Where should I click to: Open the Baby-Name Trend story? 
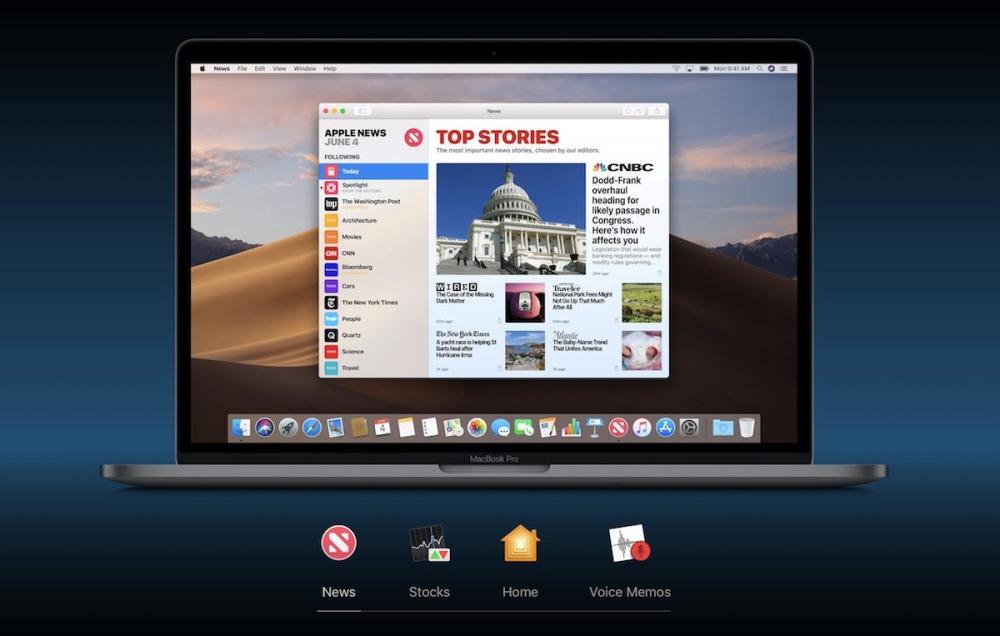point(580,345)
